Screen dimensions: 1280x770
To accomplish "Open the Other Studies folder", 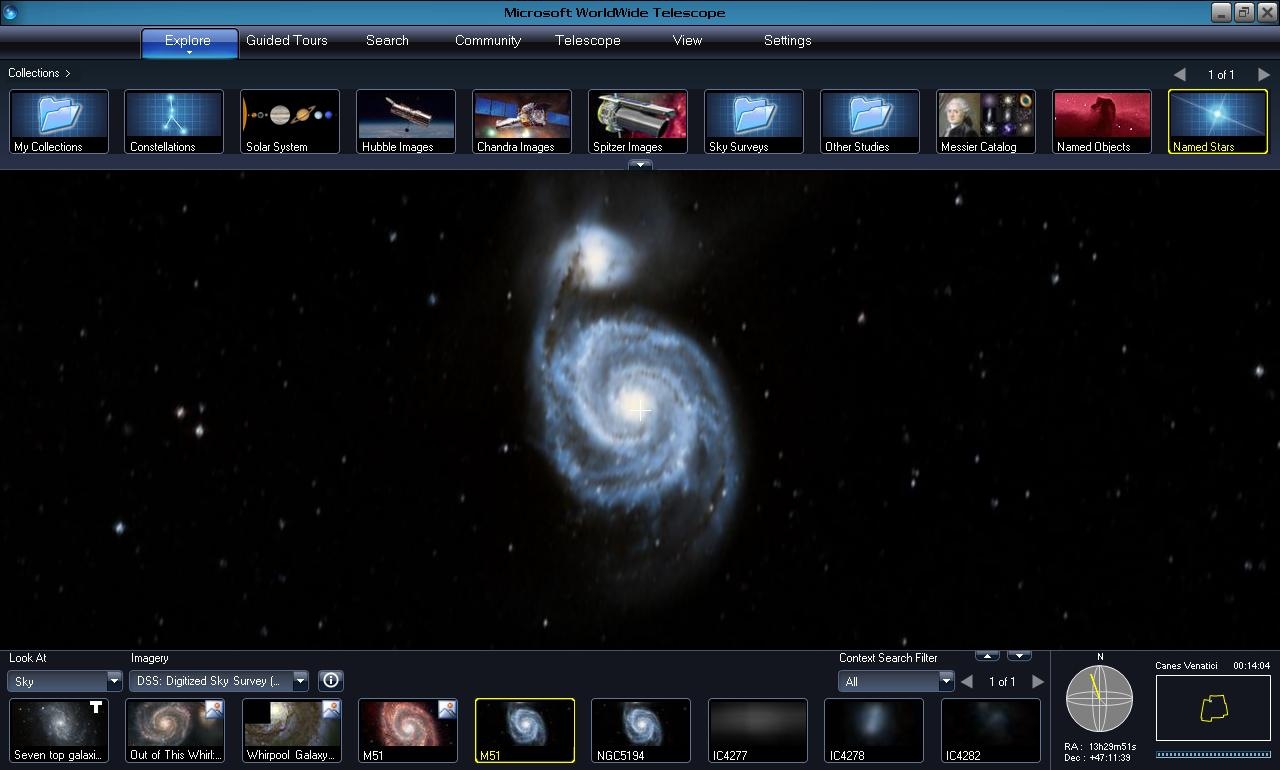I will click(870, 121).
